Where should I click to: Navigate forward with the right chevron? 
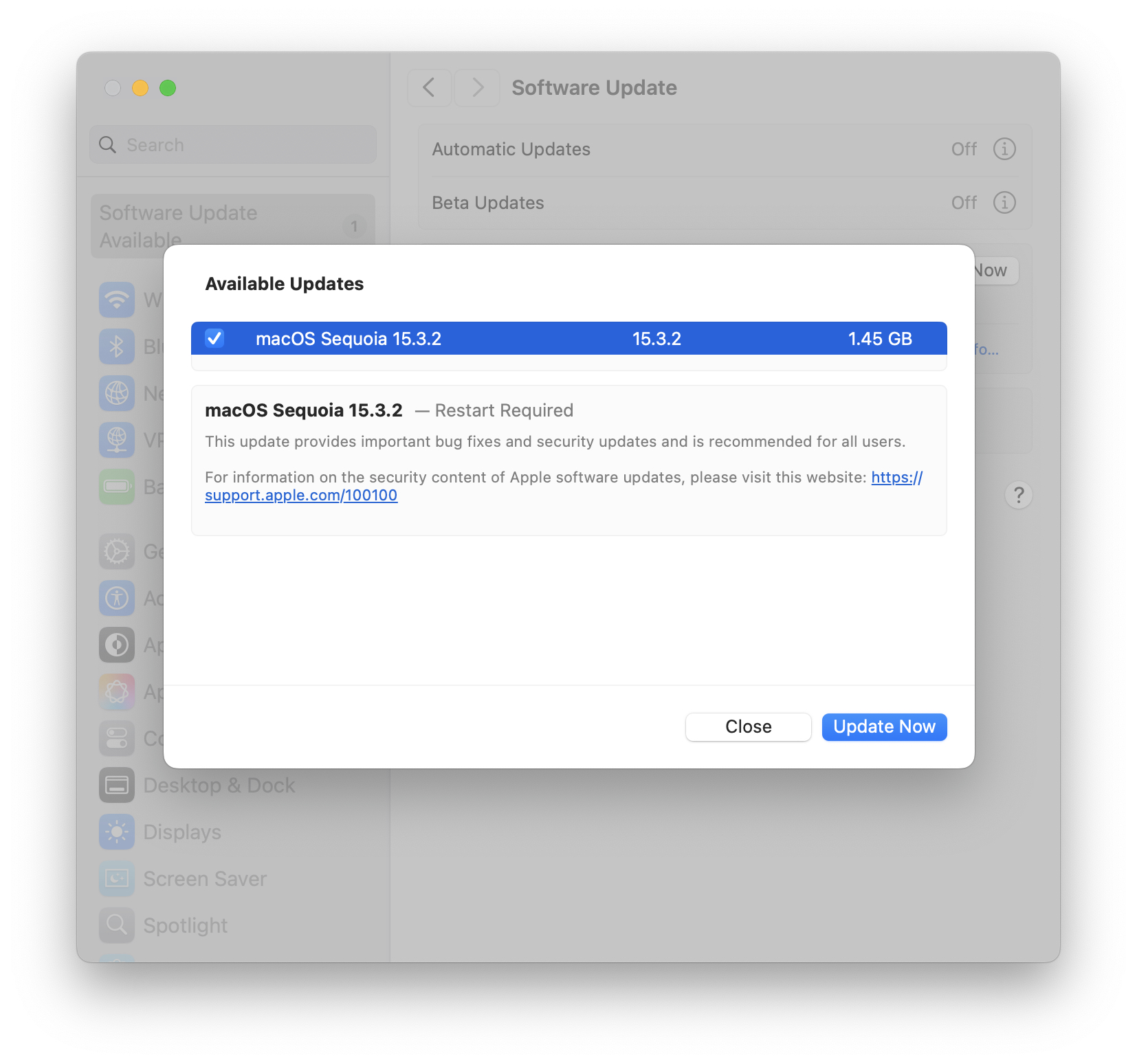point(477,87)
